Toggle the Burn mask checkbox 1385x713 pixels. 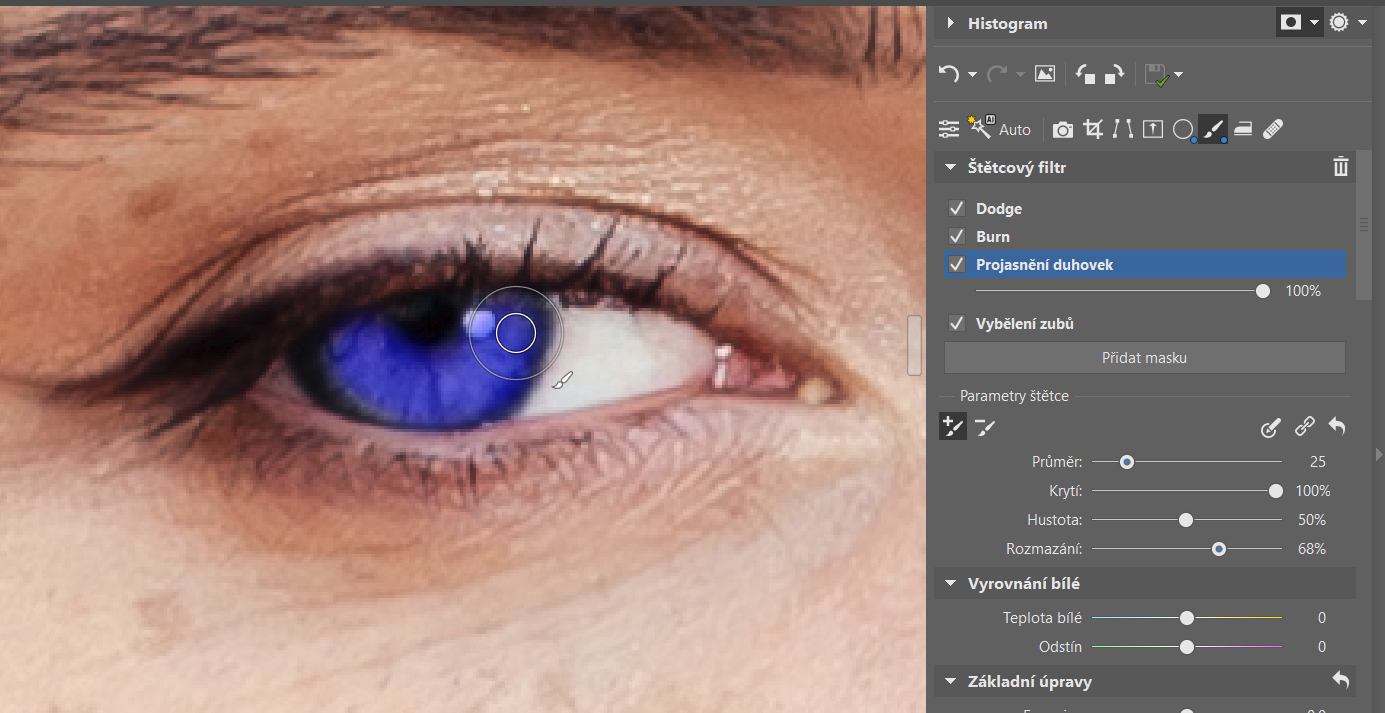957,237
